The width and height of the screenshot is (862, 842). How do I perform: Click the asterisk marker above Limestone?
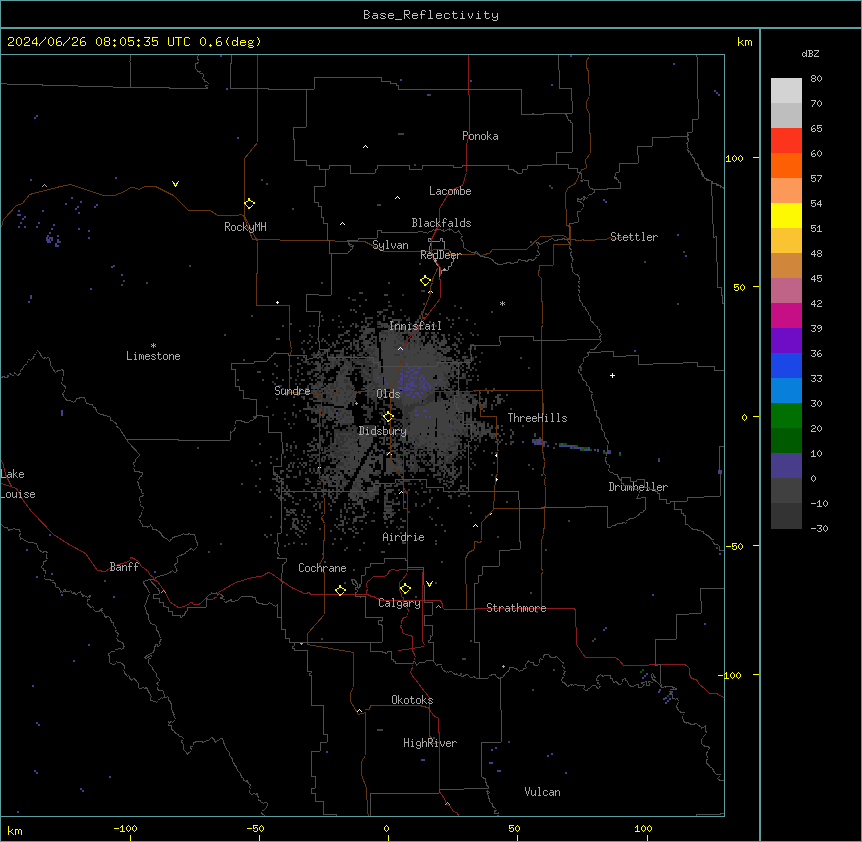click(x=153, y=346)
